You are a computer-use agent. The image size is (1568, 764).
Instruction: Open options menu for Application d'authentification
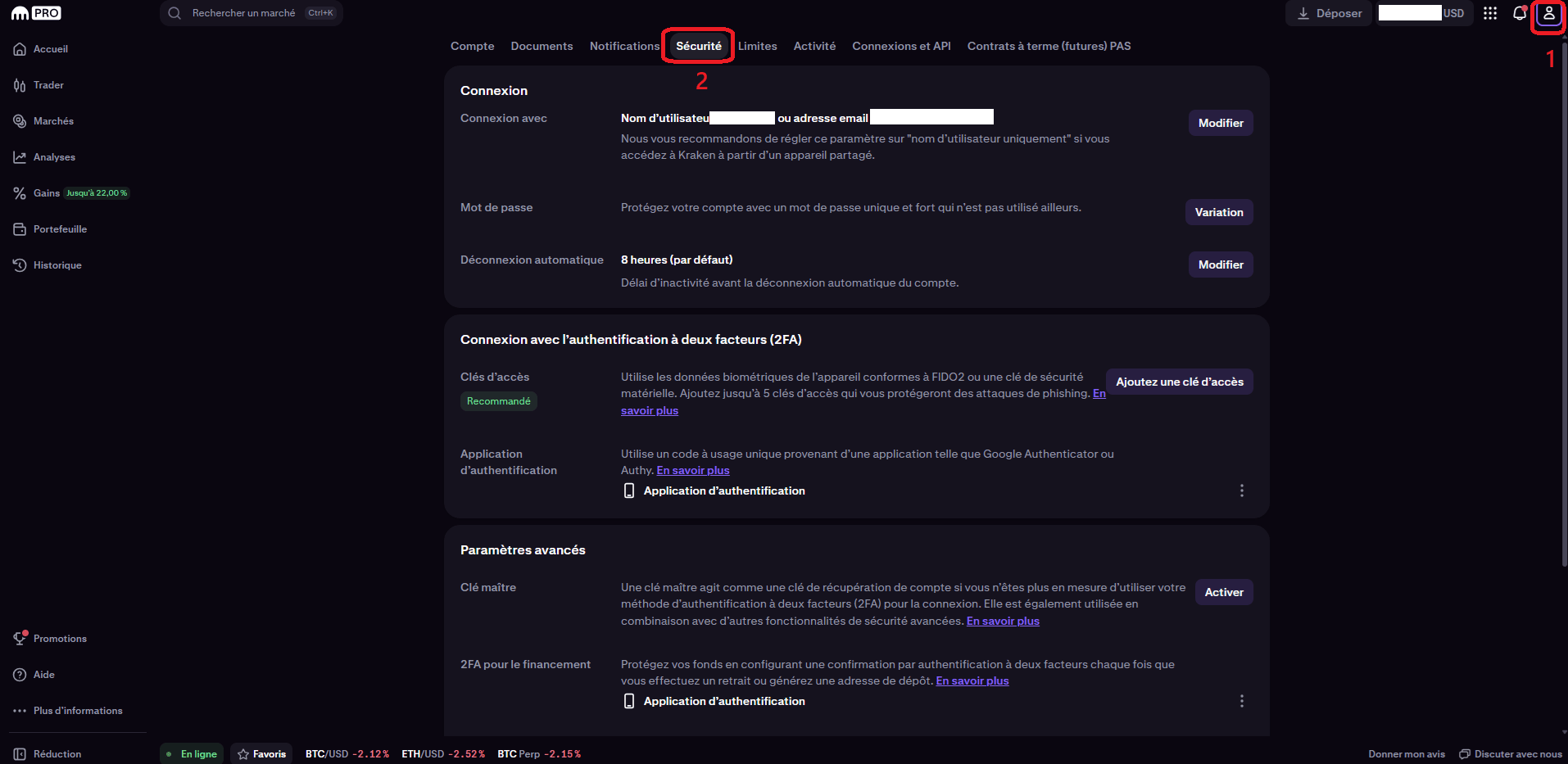click(x=1241, y=490)
